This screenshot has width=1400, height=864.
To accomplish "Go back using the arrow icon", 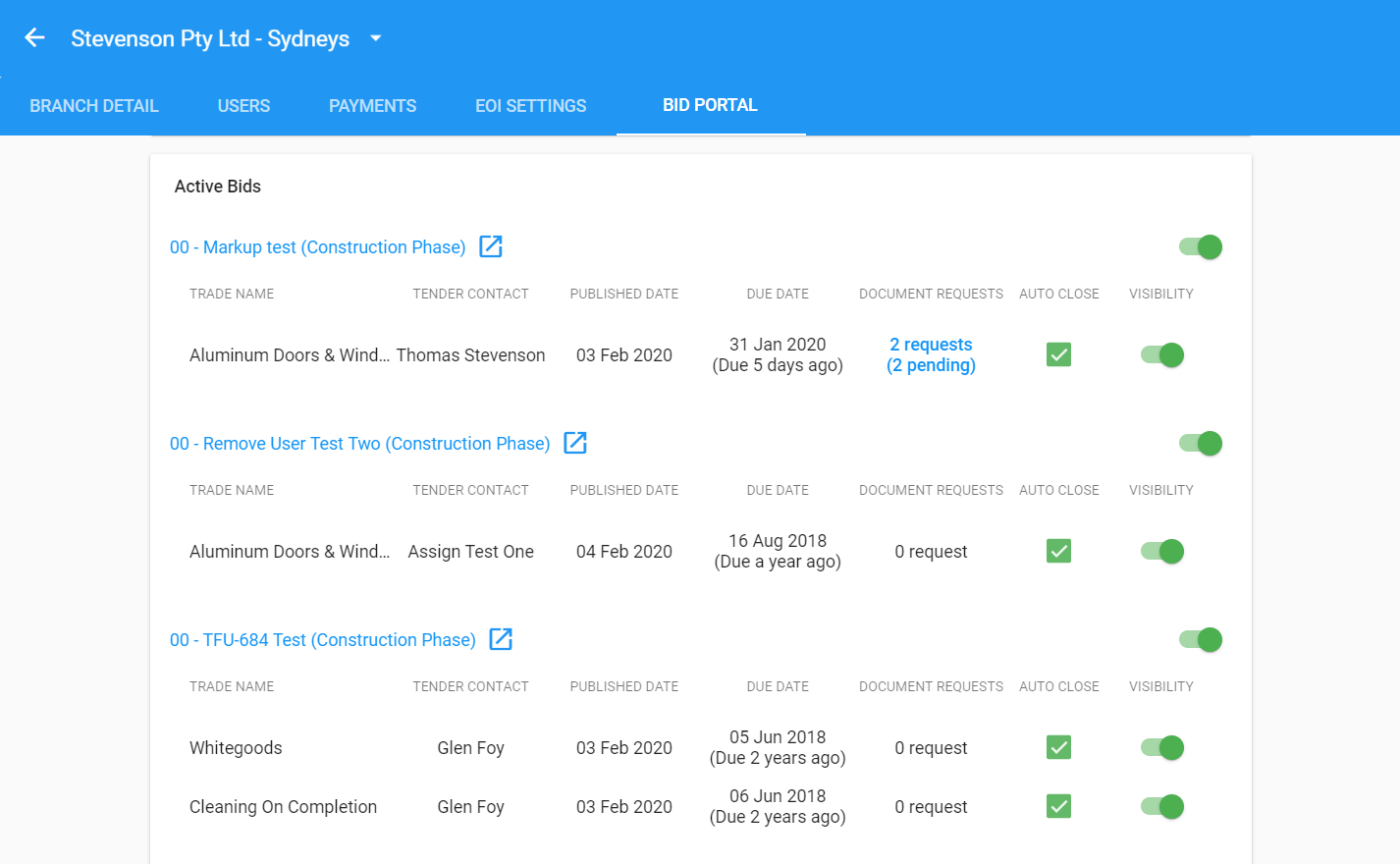I will 35,37.
